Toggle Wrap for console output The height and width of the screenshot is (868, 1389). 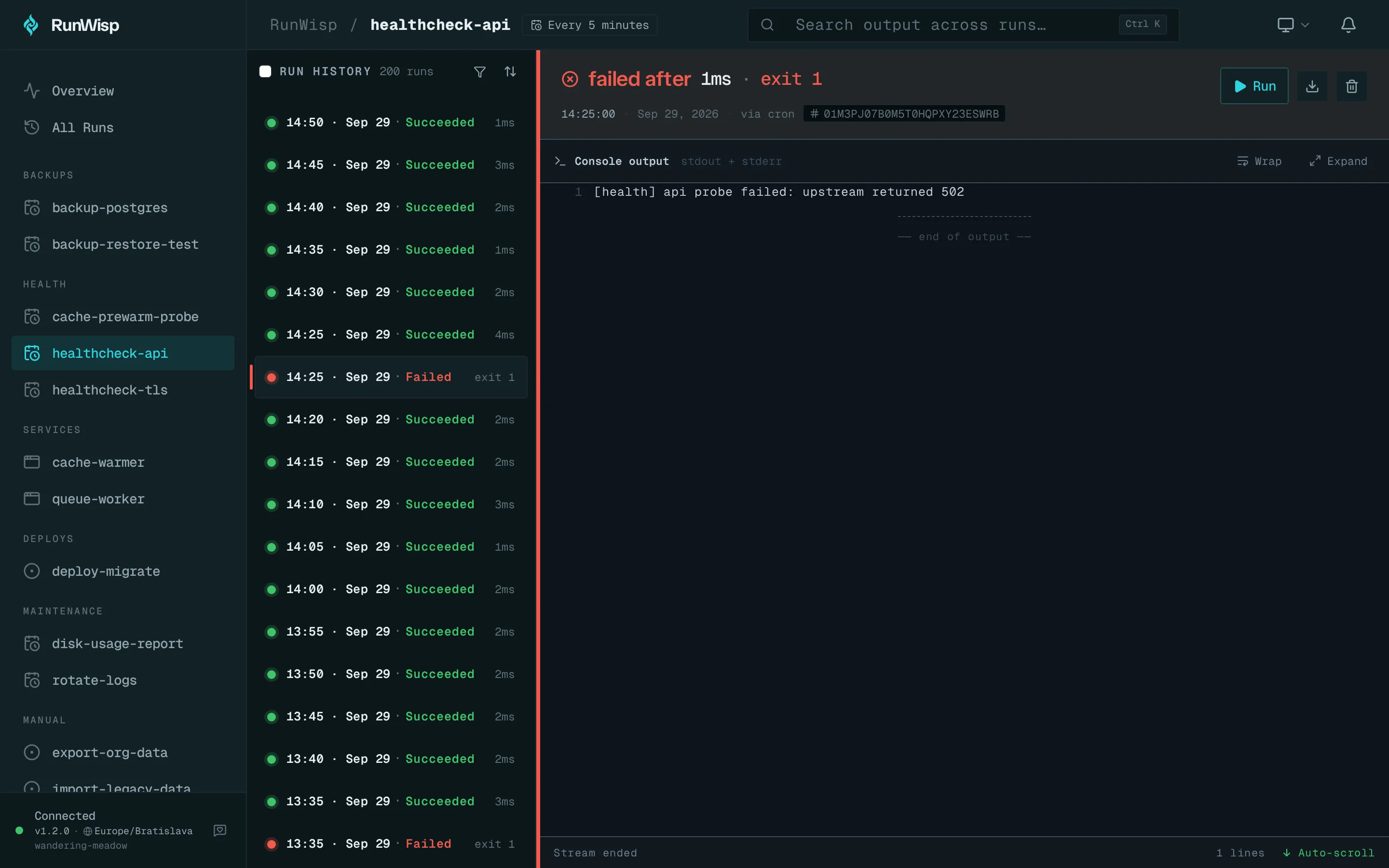pos(1259,162)
